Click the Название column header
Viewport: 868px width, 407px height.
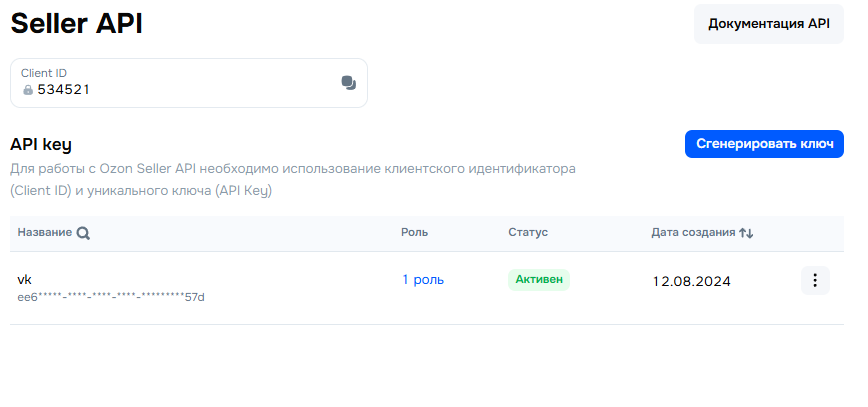44,232
